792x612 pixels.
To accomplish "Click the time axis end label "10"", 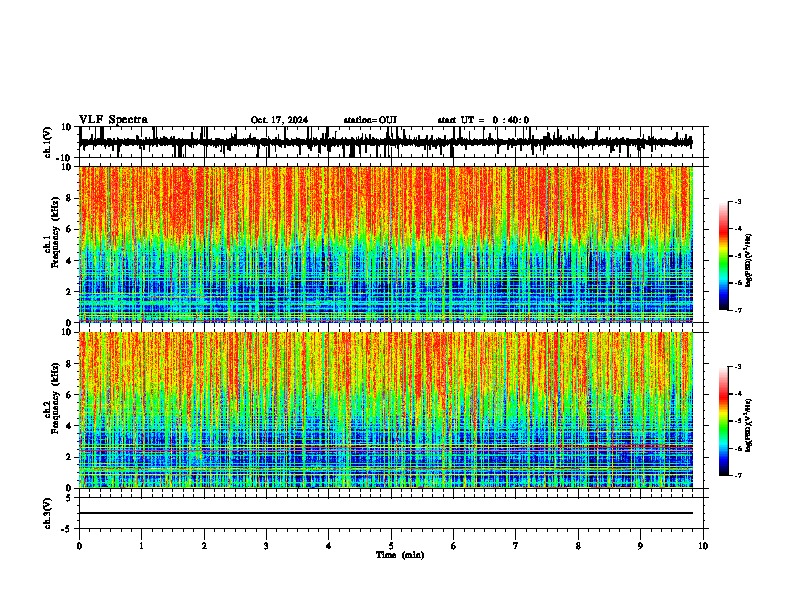I will [x=703, y=546].
